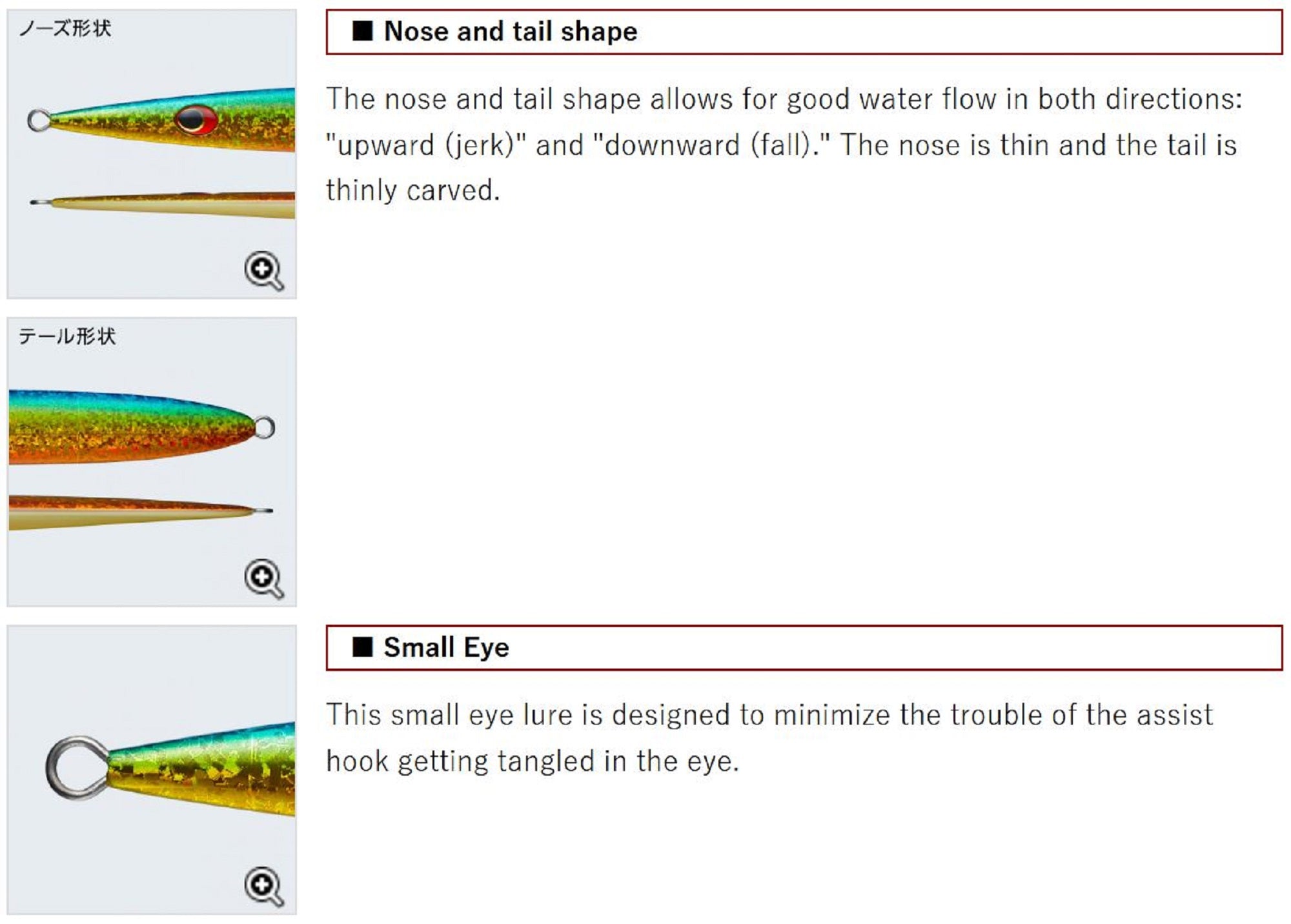Viewport: 1291px width, 924px height.
Task: Click the black square bullet beside Small Eye
Action: tap(362, 647)
